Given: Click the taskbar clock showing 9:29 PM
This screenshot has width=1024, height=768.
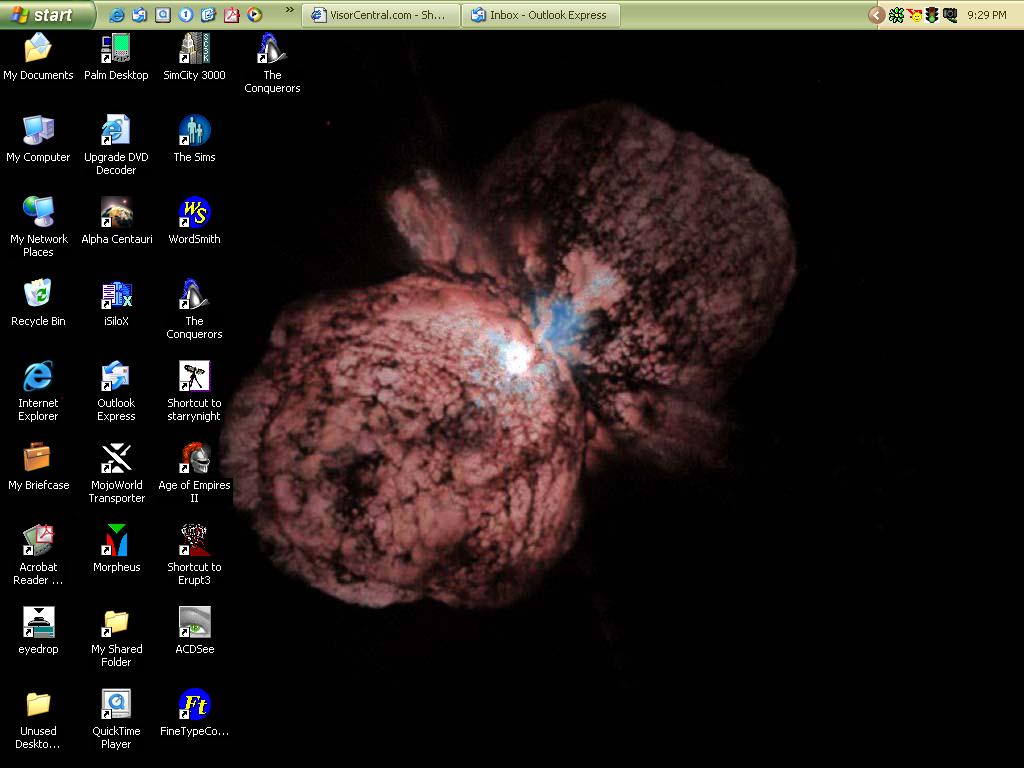Looking at the screenshot, I should click(987, 15).
